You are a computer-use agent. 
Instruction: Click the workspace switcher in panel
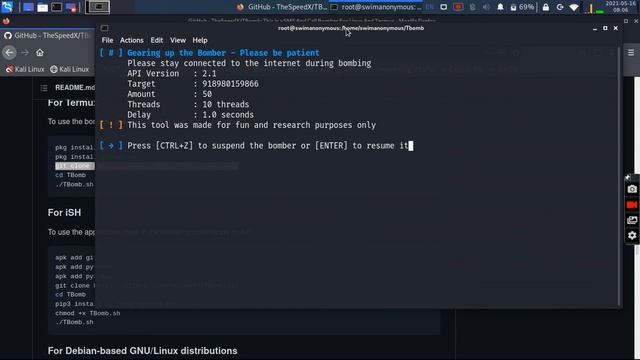tap(98, 7)
